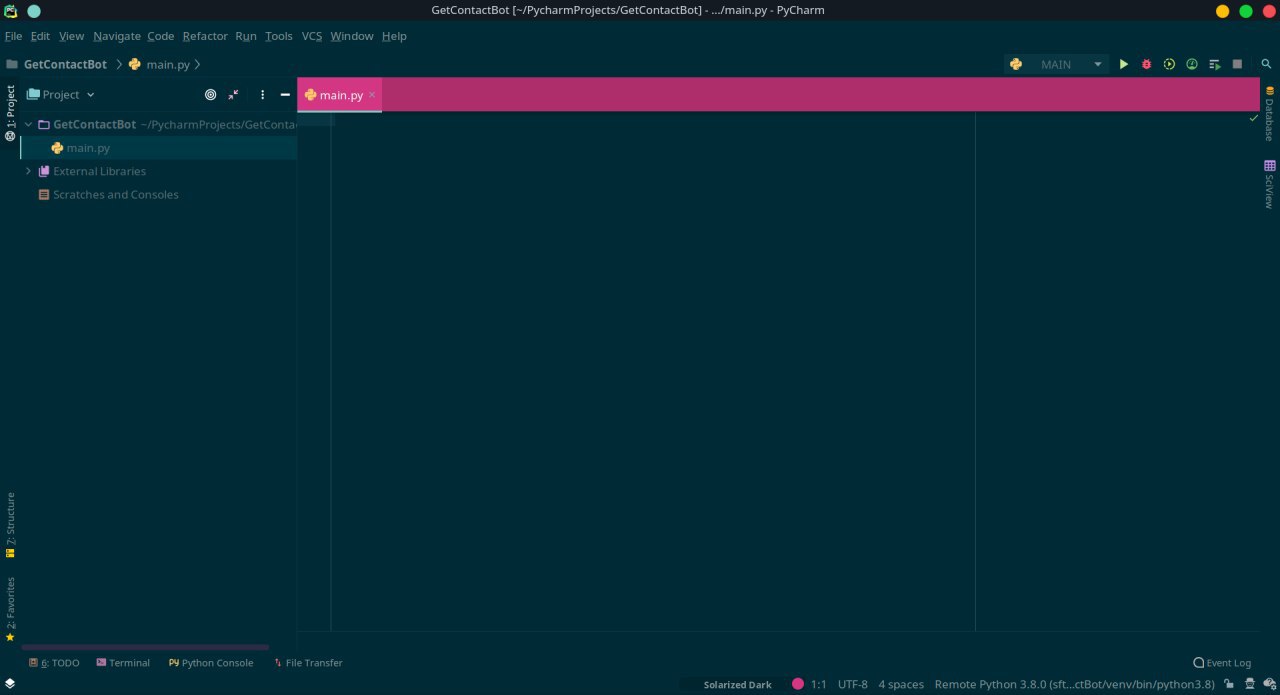
Task: Toggle the 7: Structure side tab
Action: (x=10, y=525)
